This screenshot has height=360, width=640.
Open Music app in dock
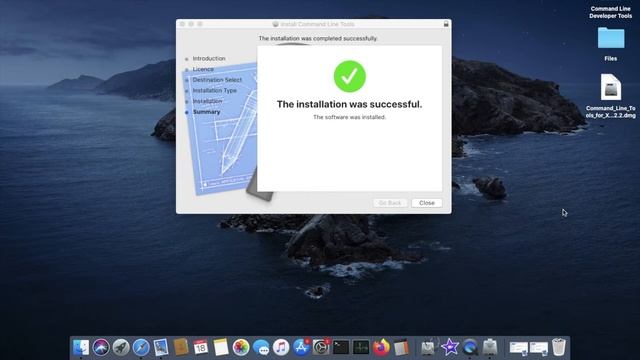pos(281,347)
